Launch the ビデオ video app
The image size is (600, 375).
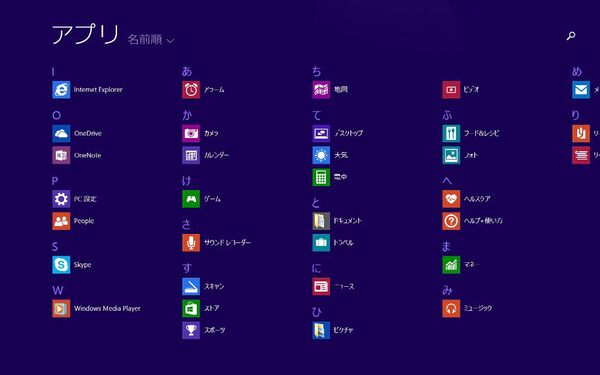click(461, 90)
